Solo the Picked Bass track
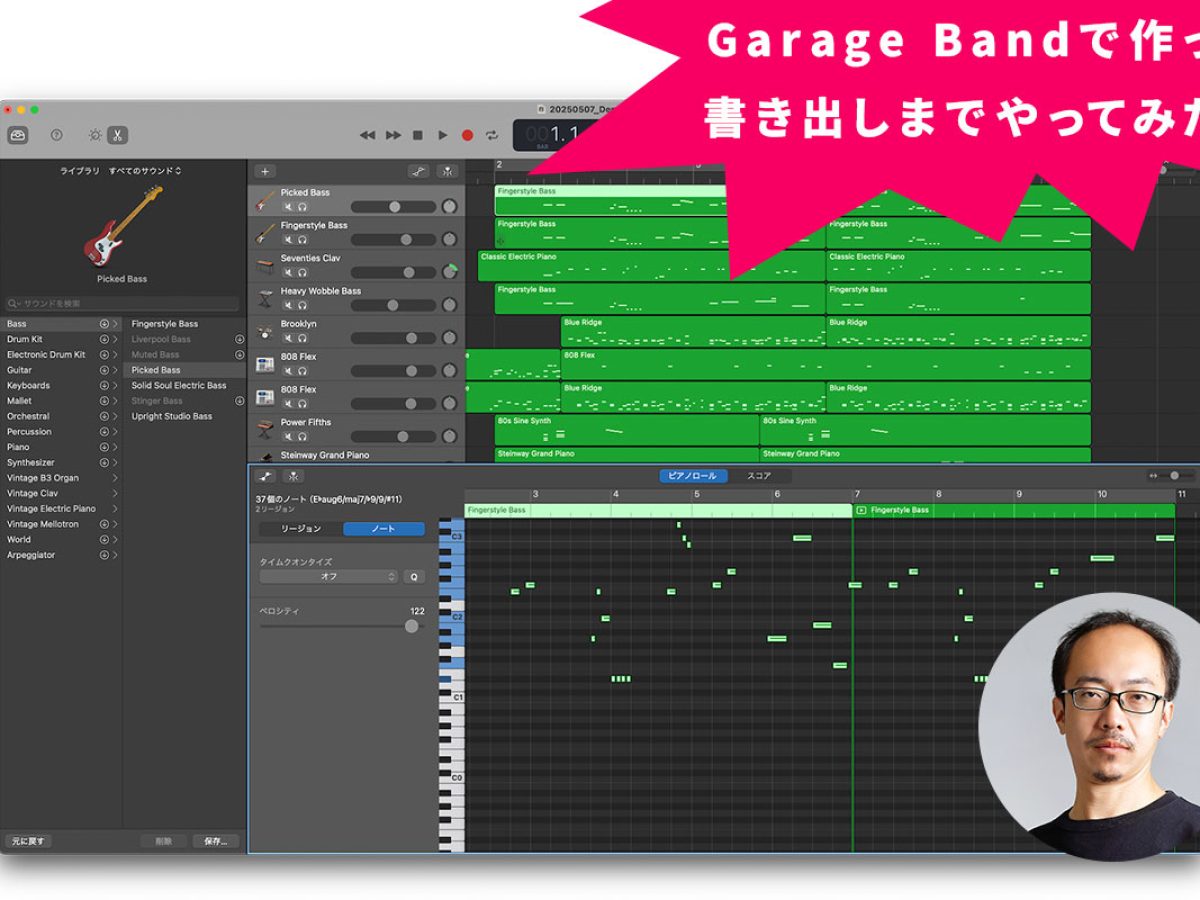Viewport: 1200px width, 900px height. click(302, 207)
